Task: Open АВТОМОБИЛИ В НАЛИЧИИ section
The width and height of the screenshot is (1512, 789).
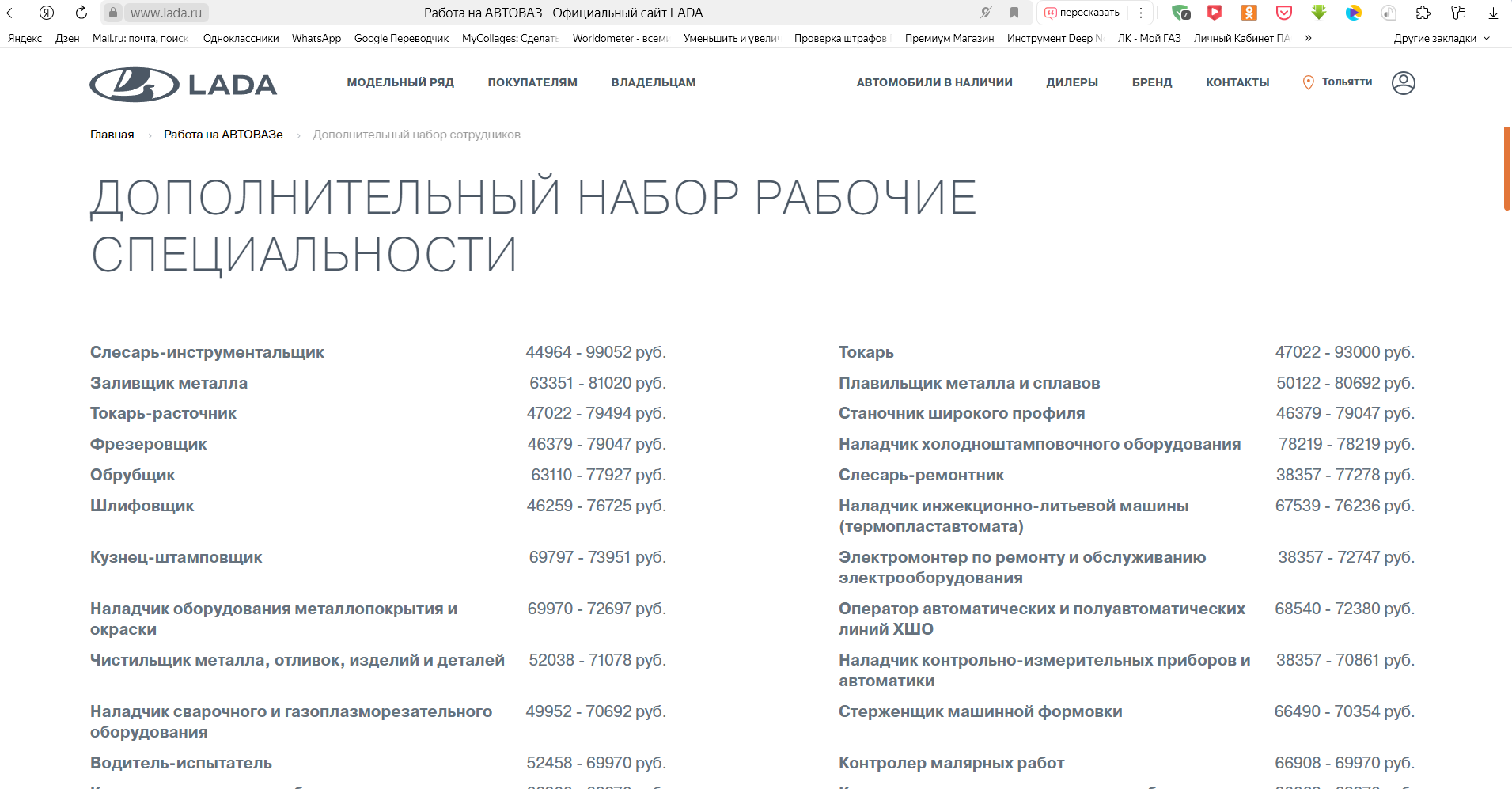Action: click(x=934, y=82)
